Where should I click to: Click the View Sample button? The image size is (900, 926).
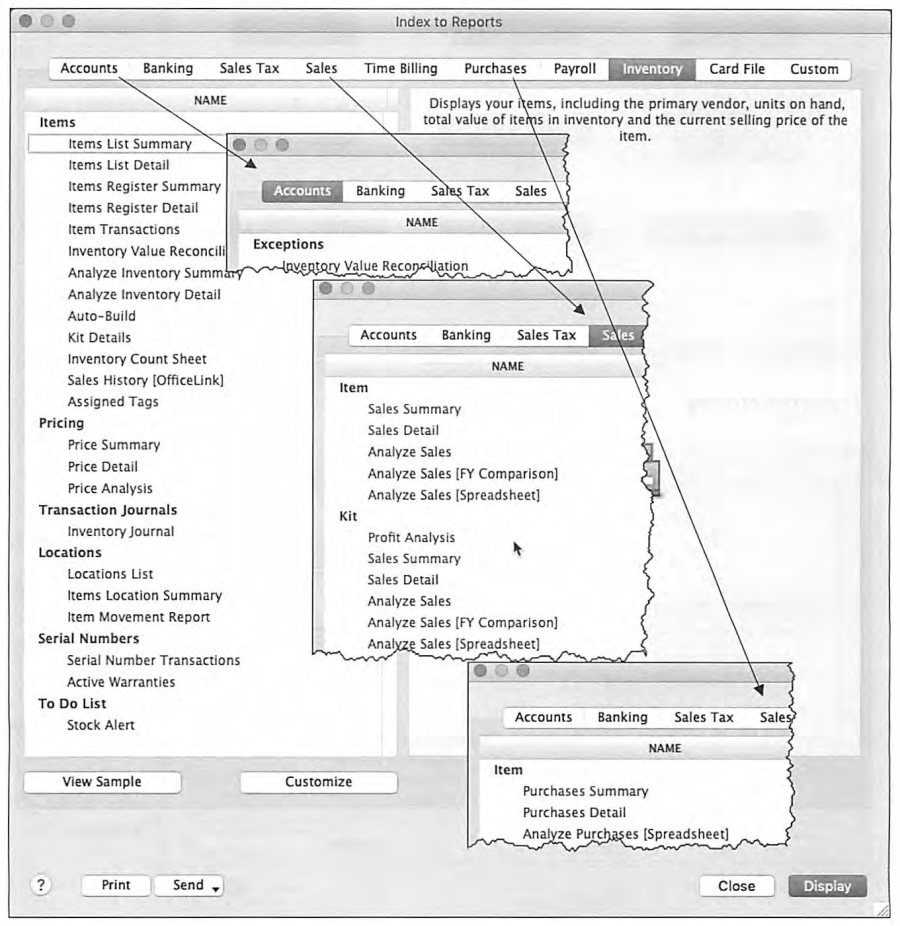click(102, 781)
